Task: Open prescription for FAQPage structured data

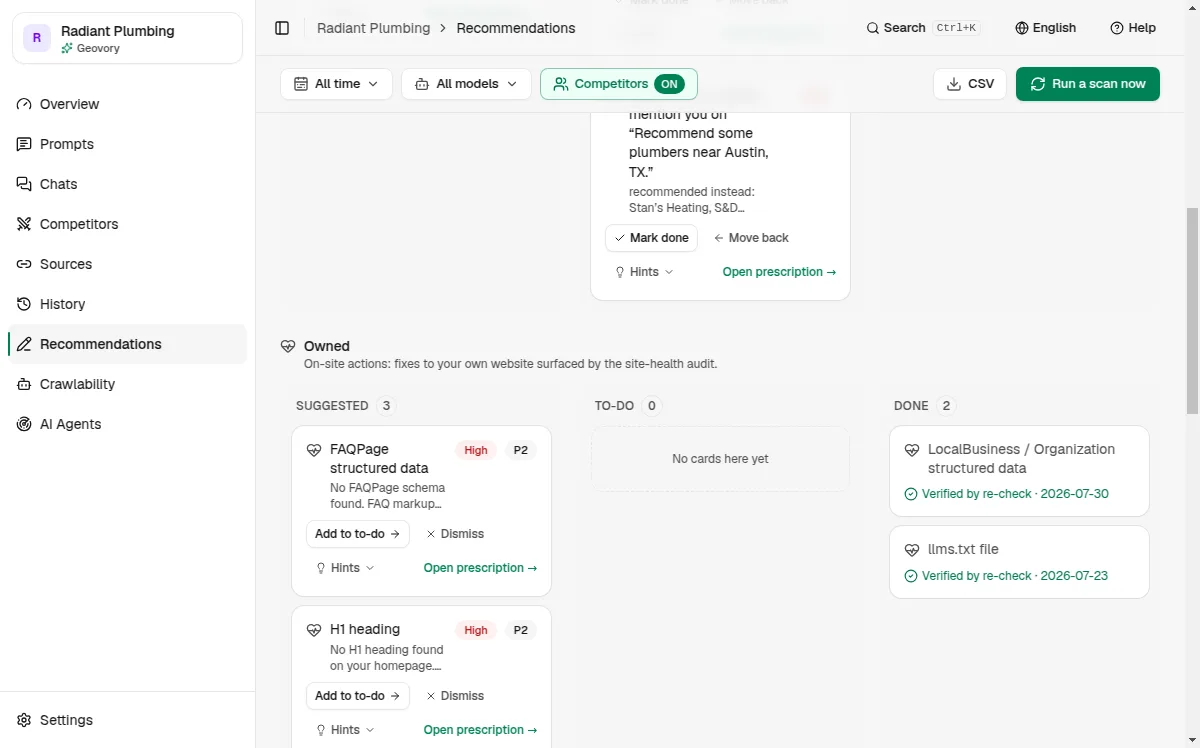Action: pos(480,568)
